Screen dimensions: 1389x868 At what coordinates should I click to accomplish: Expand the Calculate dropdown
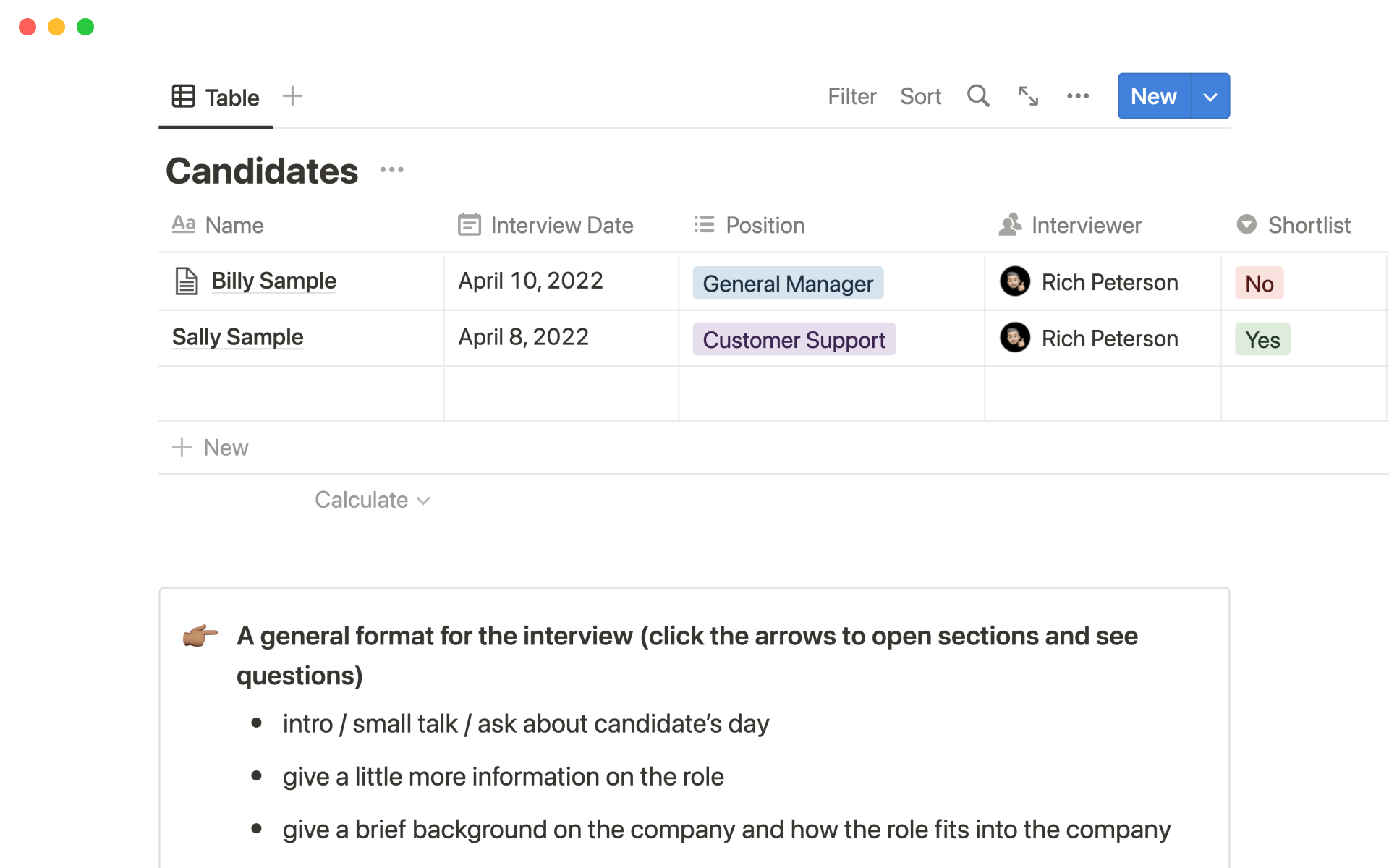pyautogui.click(x=372, y=499)
